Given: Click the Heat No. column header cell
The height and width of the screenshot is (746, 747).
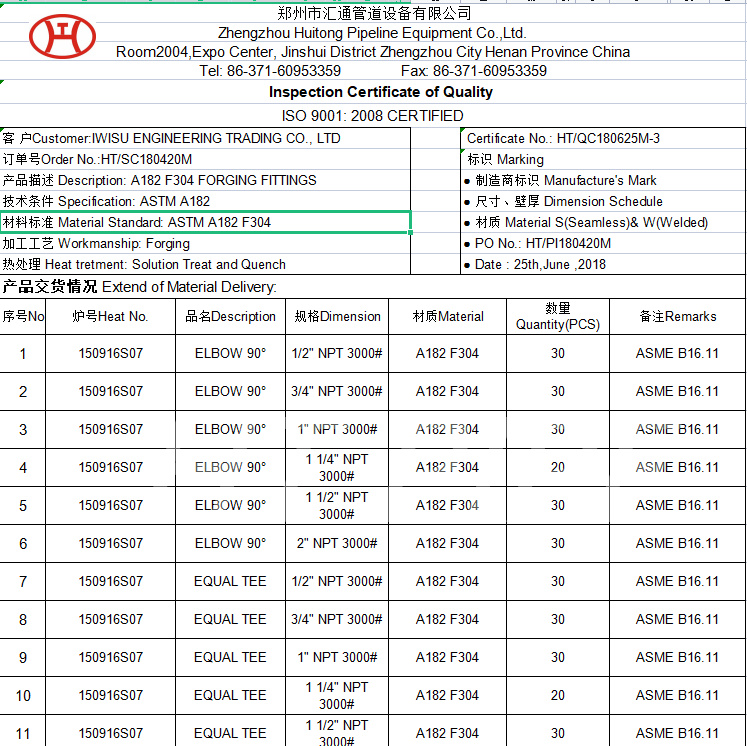Looking at the screenshot, I should click(111, 316).
